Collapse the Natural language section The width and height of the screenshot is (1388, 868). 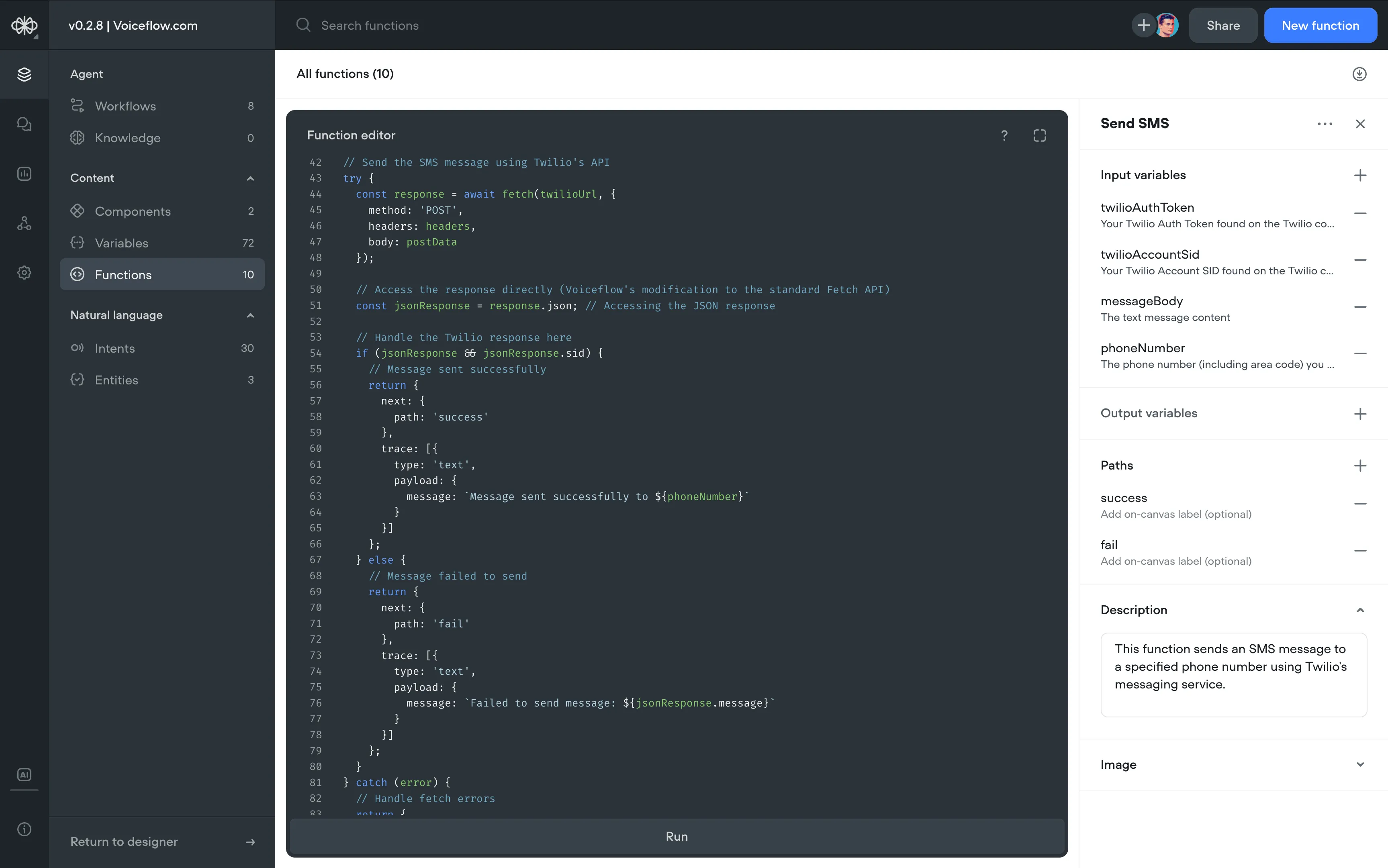pyautogui.click(x=250, y=315)
